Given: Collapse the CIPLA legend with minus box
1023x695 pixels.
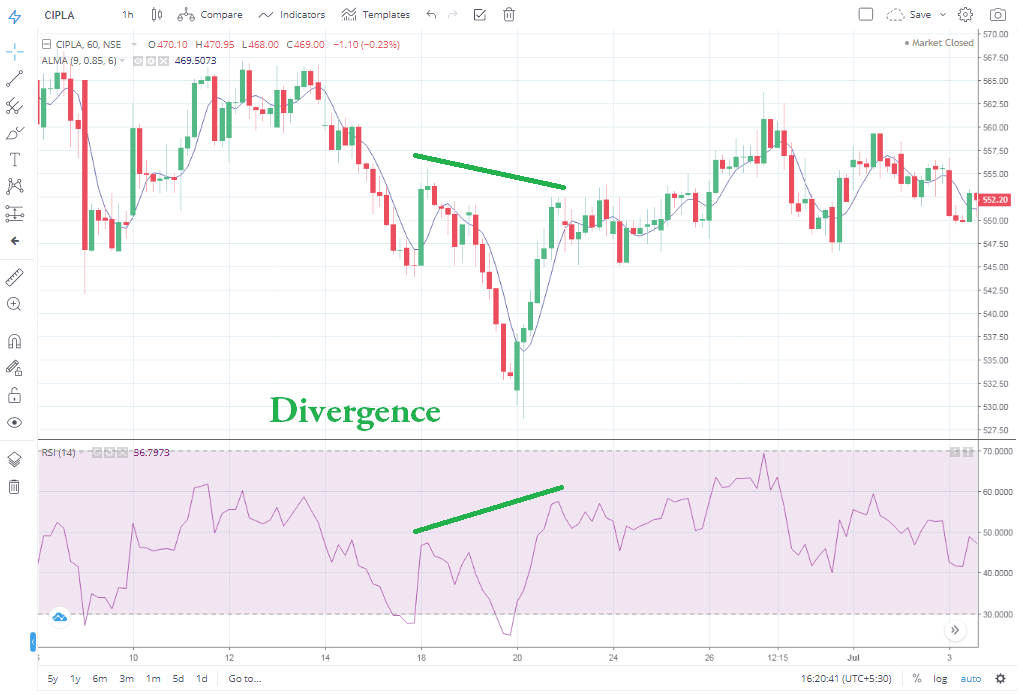Looking at the screenshot, I should click(46, 44).
